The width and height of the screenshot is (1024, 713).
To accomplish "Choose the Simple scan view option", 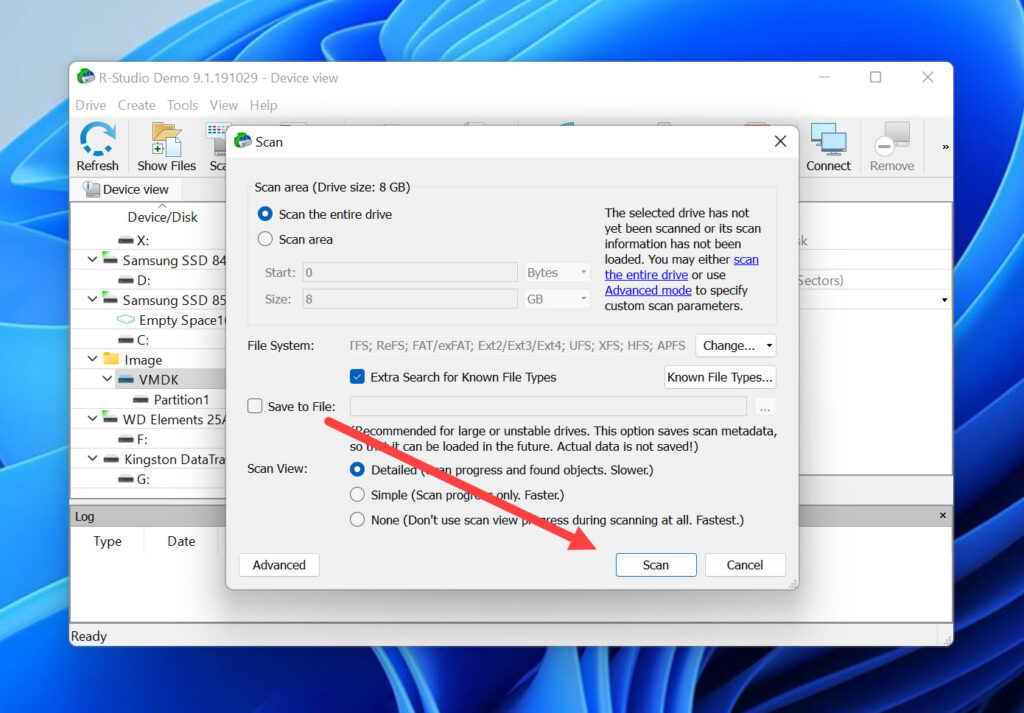I will 357,494.
